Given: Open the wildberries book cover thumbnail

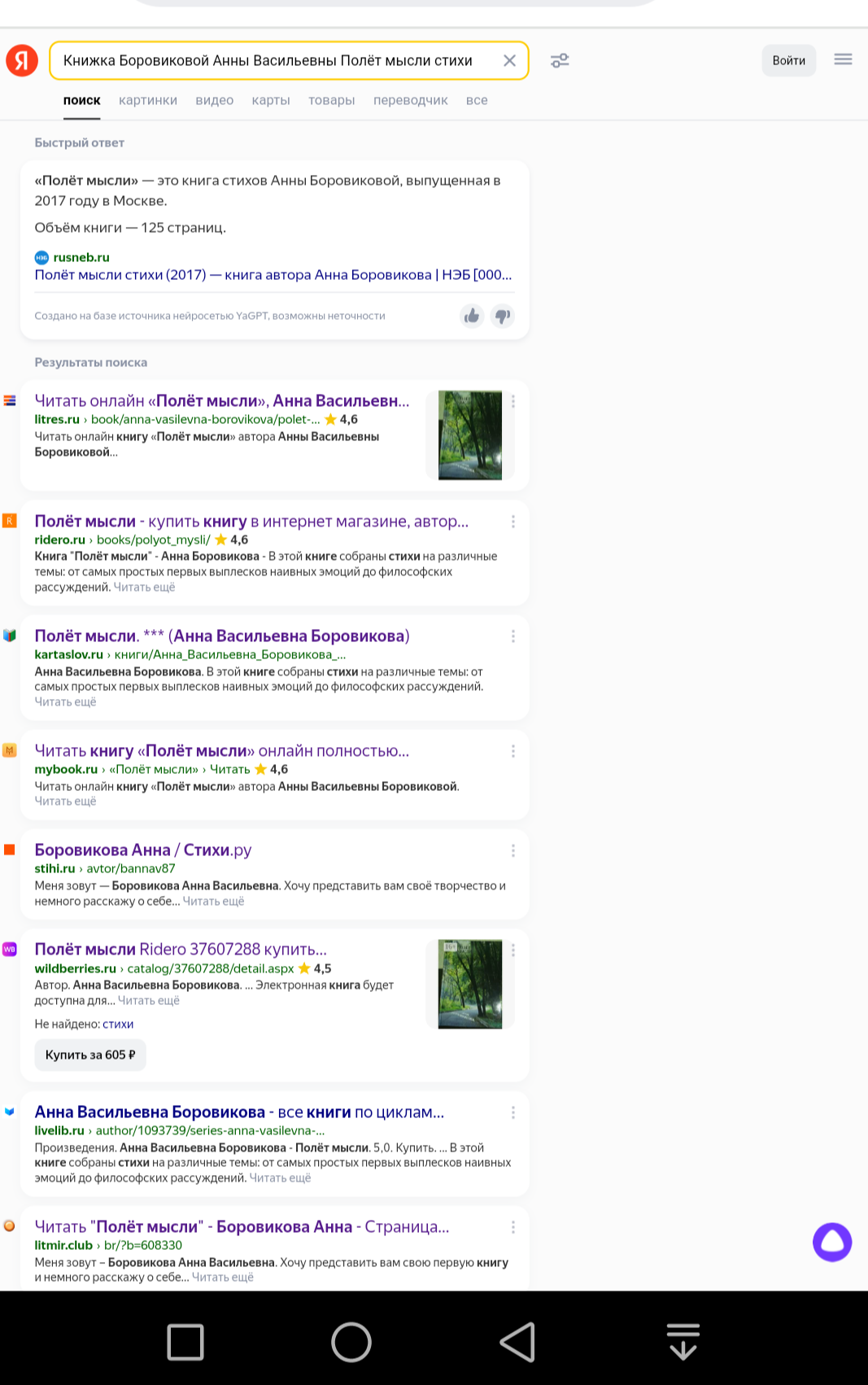Looking at the screenshot, I should (470, 985).
